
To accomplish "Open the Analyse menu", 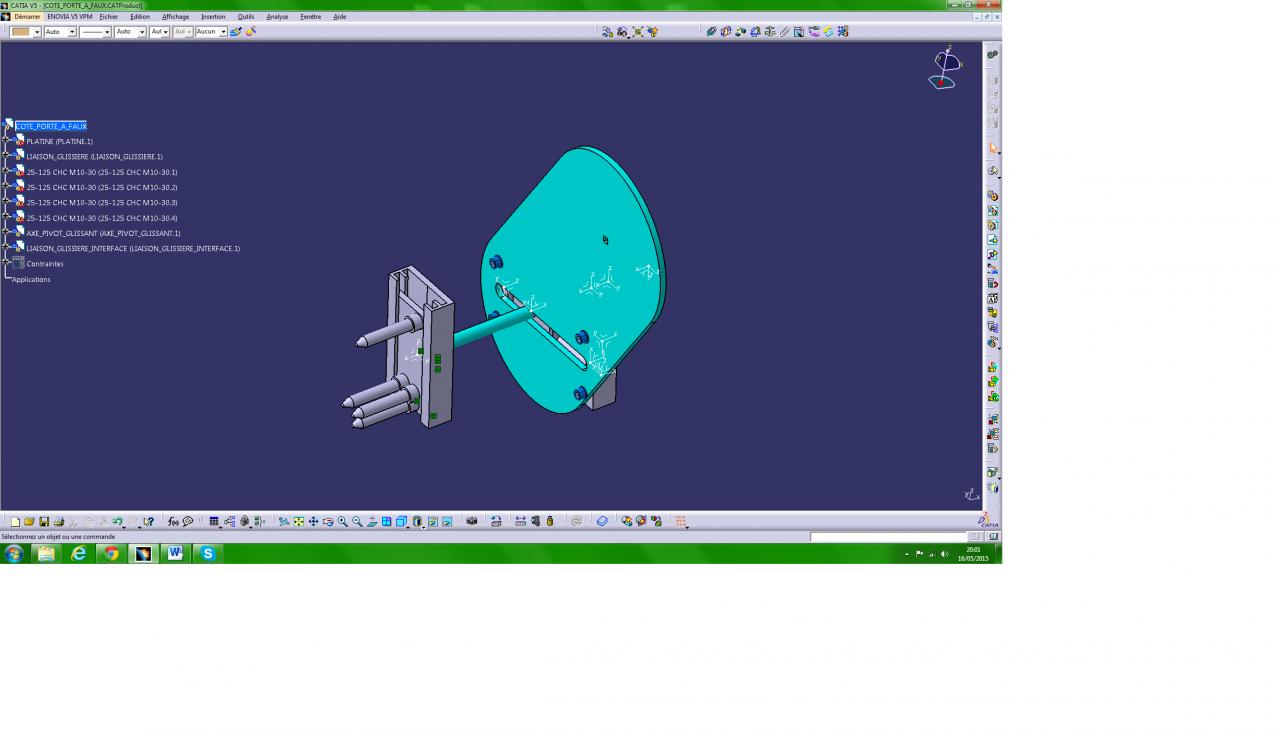I will 277,17.
